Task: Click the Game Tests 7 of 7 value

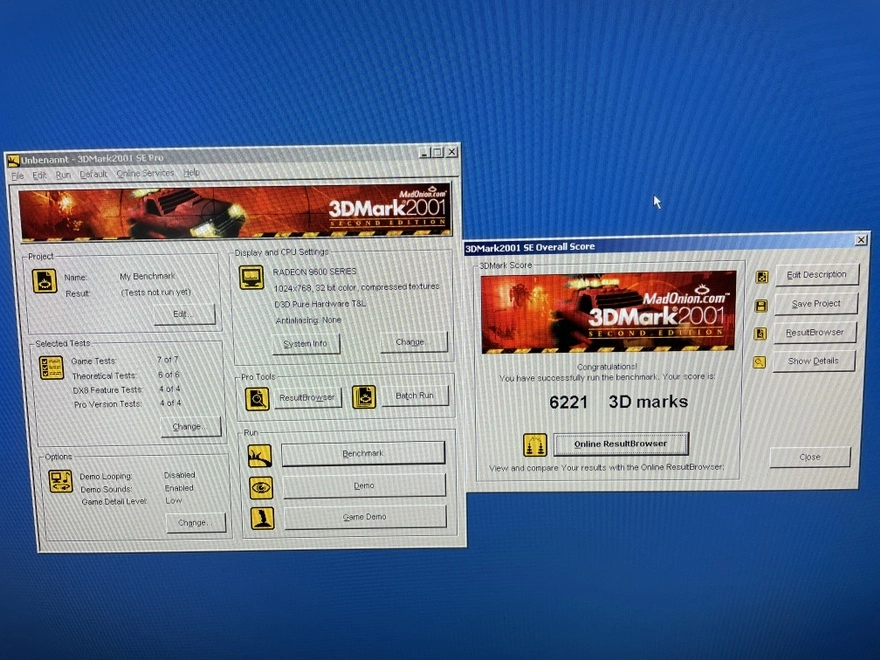Action: point(168,359)
